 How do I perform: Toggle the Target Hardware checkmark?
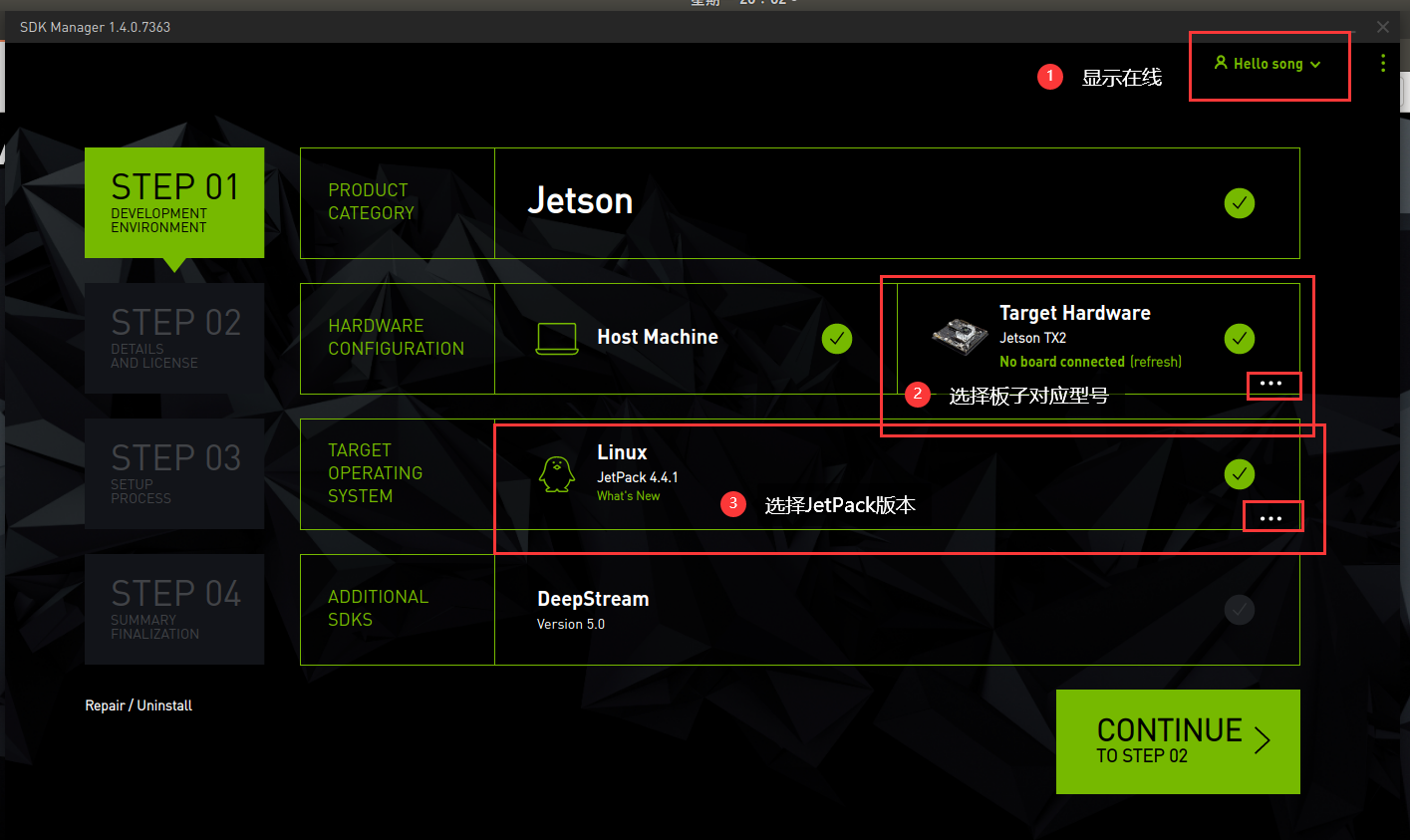1240,339
